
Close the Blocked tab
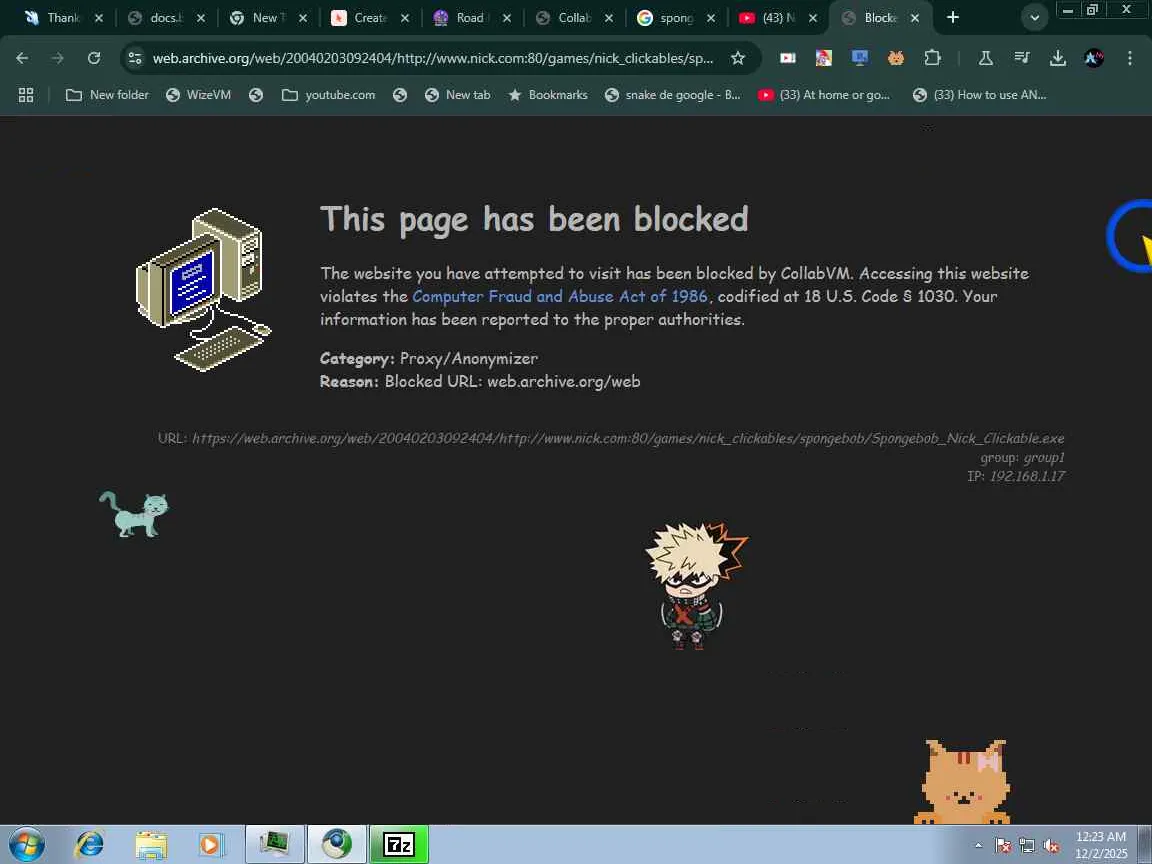pos(915,18)
